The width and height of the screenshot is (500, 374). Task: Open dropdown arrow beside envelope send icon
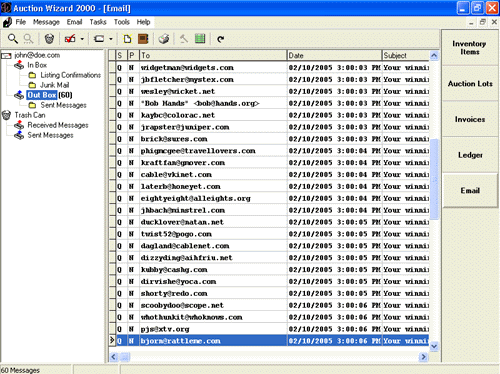(x=111, y=39)
